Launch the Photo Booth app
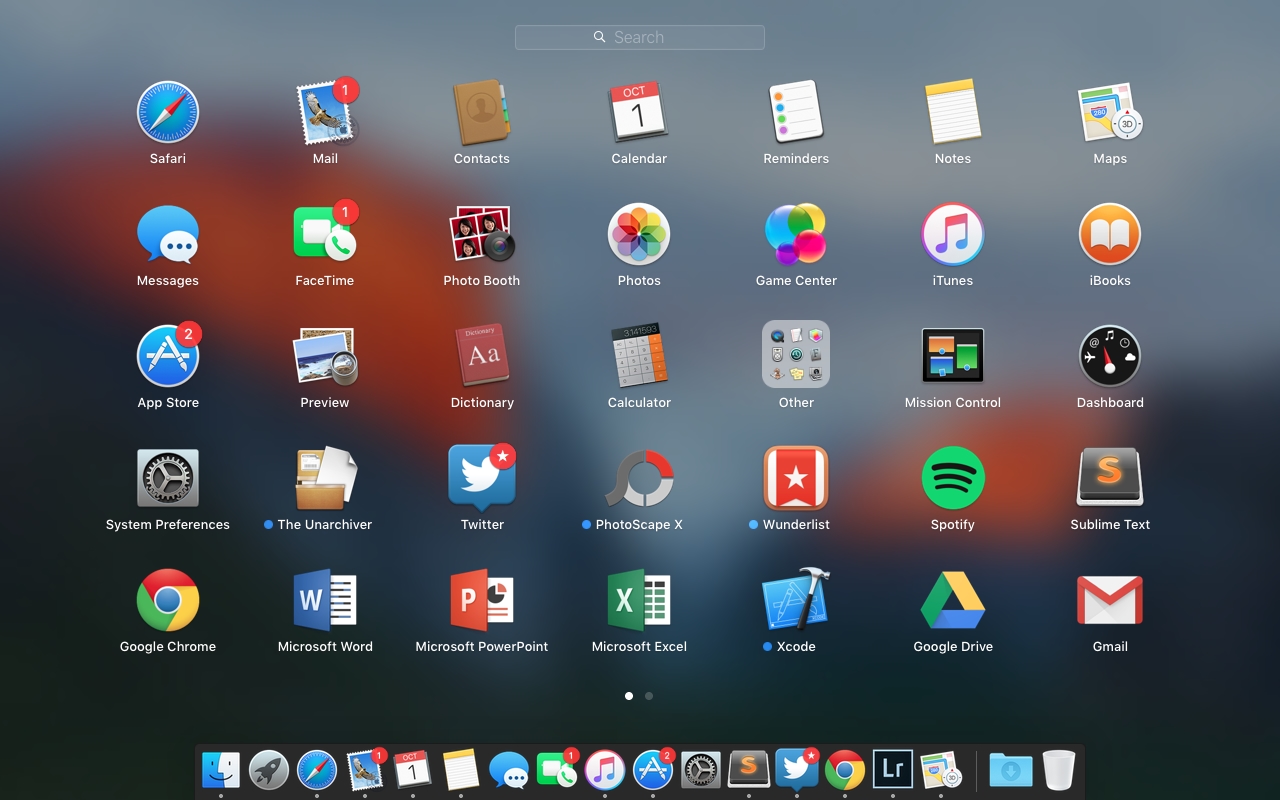The width and height of the screenshot is (1280, 800). point(482,235)
